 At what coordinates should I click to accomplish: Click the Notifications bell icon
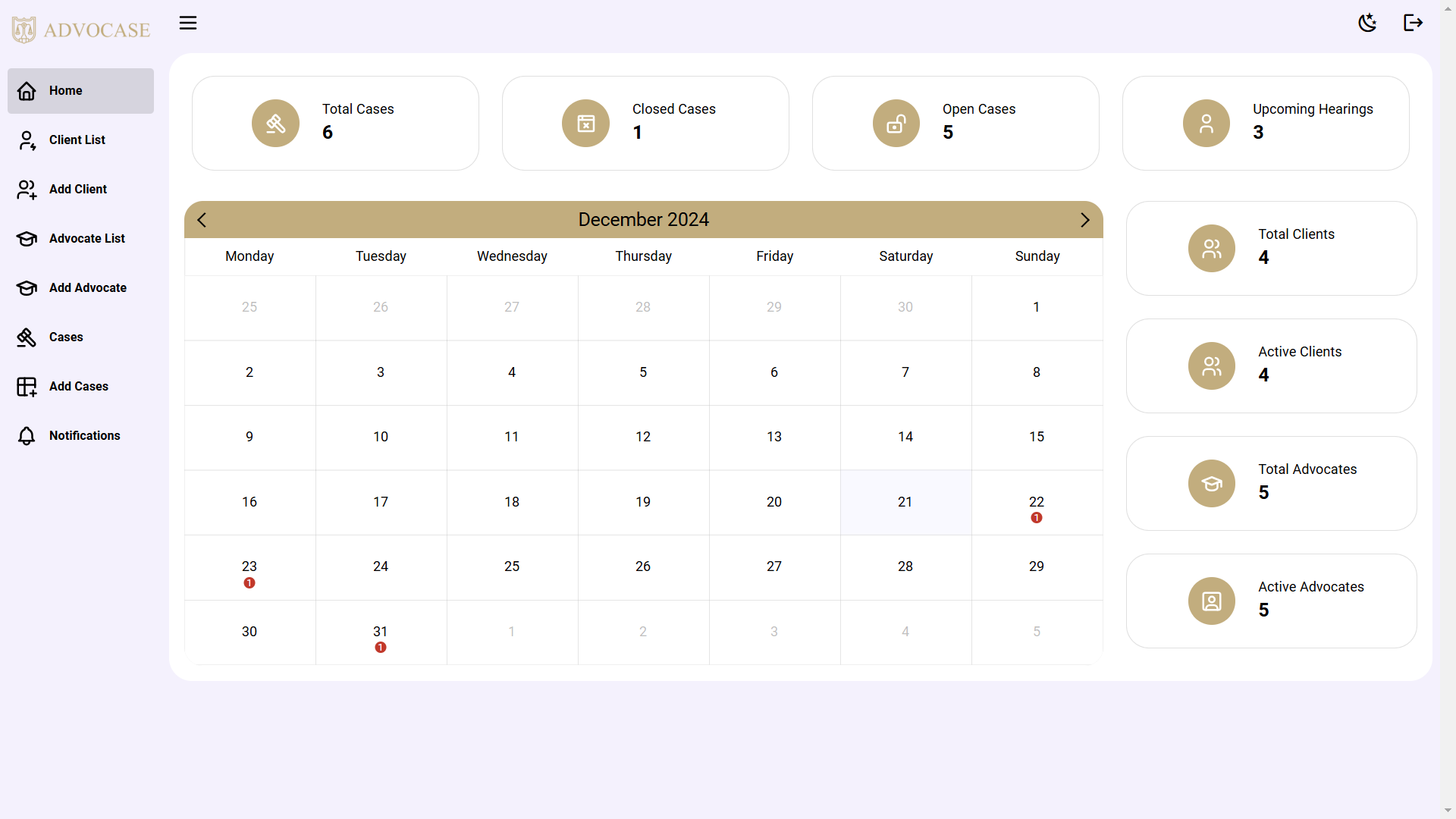27,436
